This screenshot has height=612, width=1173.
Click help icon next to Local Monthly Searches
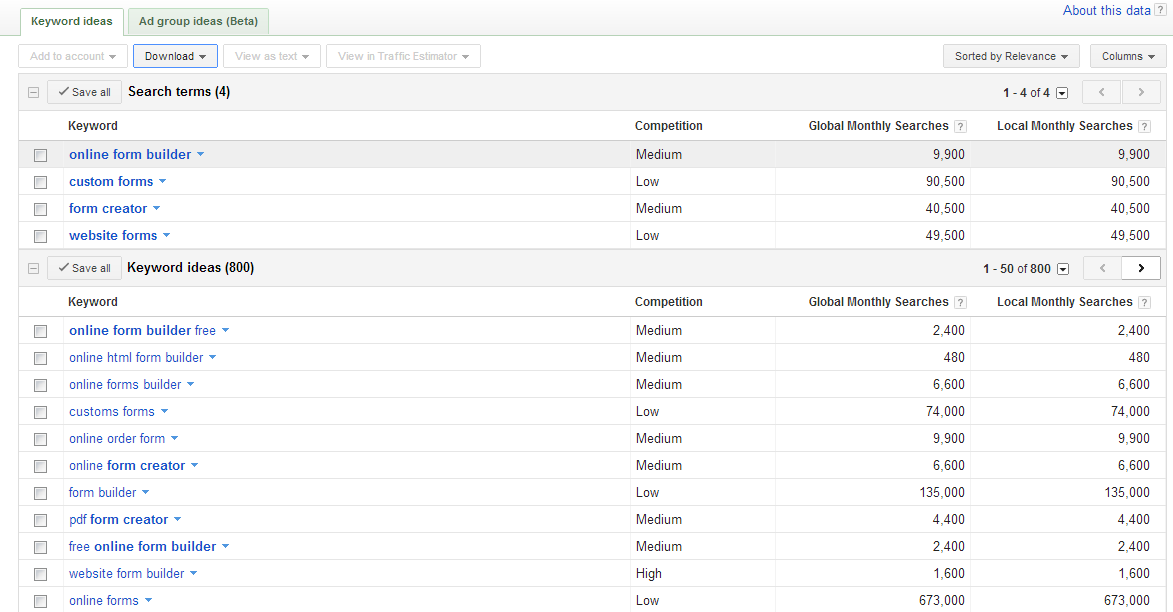1145,127
